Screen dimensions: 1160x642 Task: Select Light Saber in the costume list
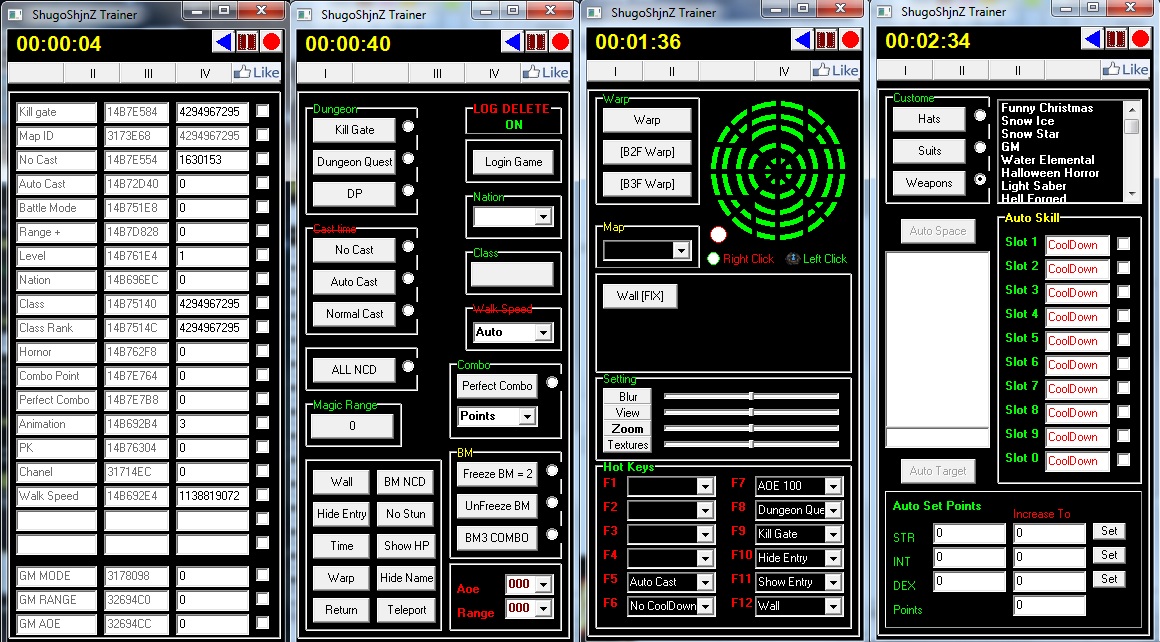(x=1033, y=186)
